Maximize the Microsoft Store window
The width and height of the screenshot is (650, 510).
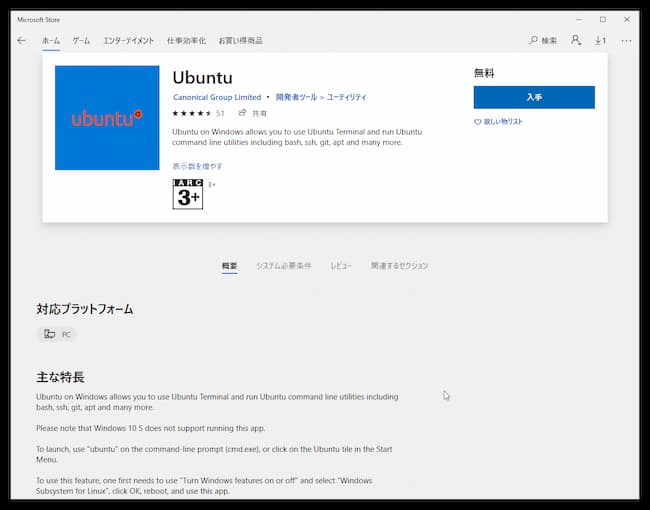point(603,19)
